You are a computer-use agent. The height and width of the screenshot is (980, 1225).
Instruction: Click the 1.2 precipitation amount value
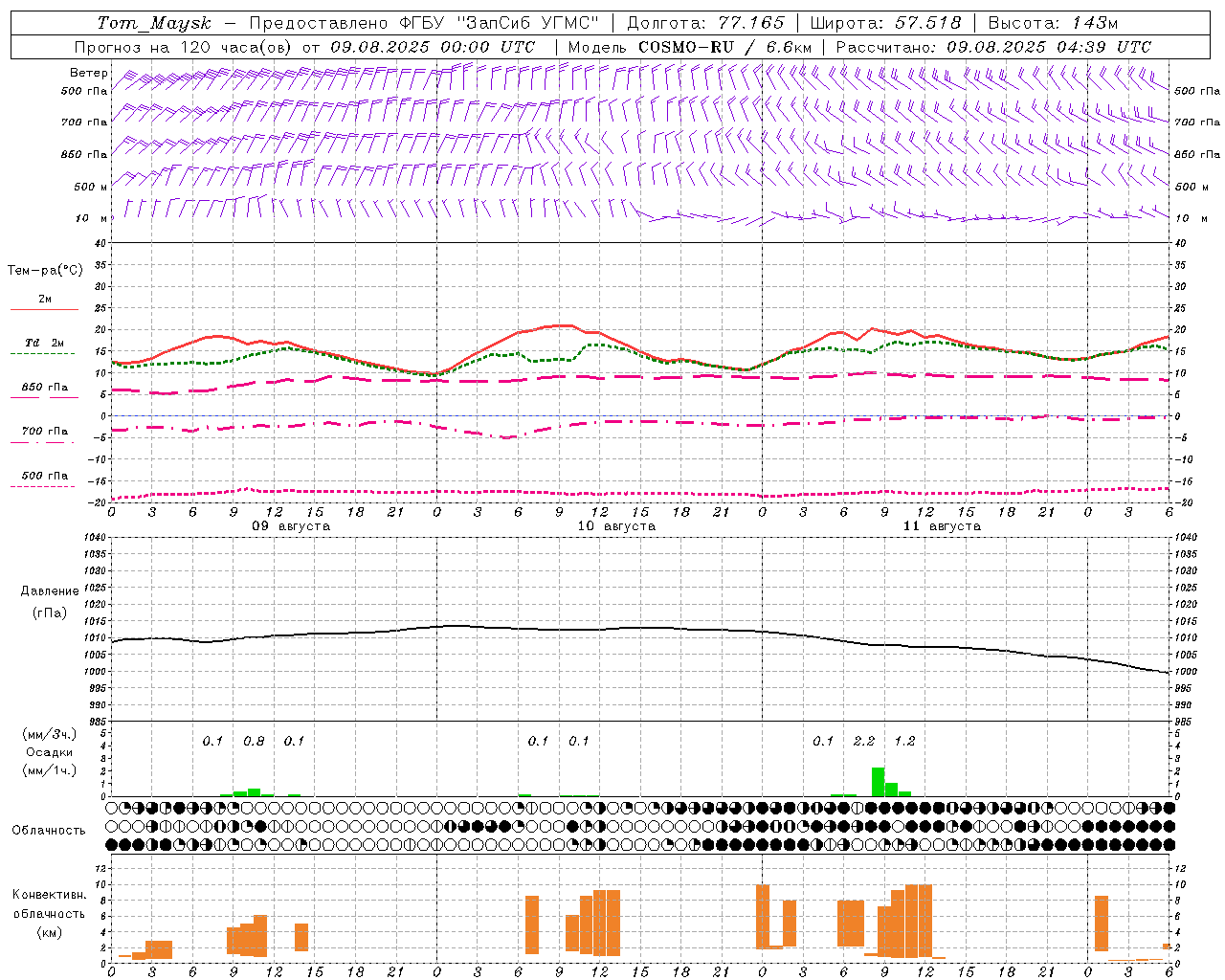[x=904, y=741]
